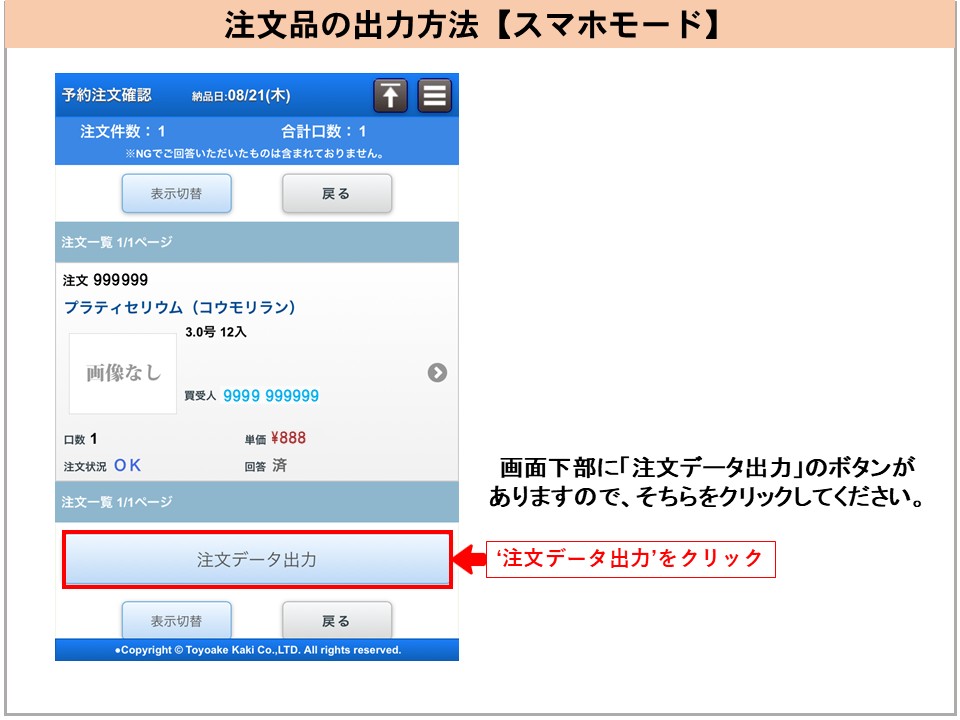This screenshot has width=960, height=720.
Task: Click 戻る button below the order summary
Action: [x=336, y=194]
